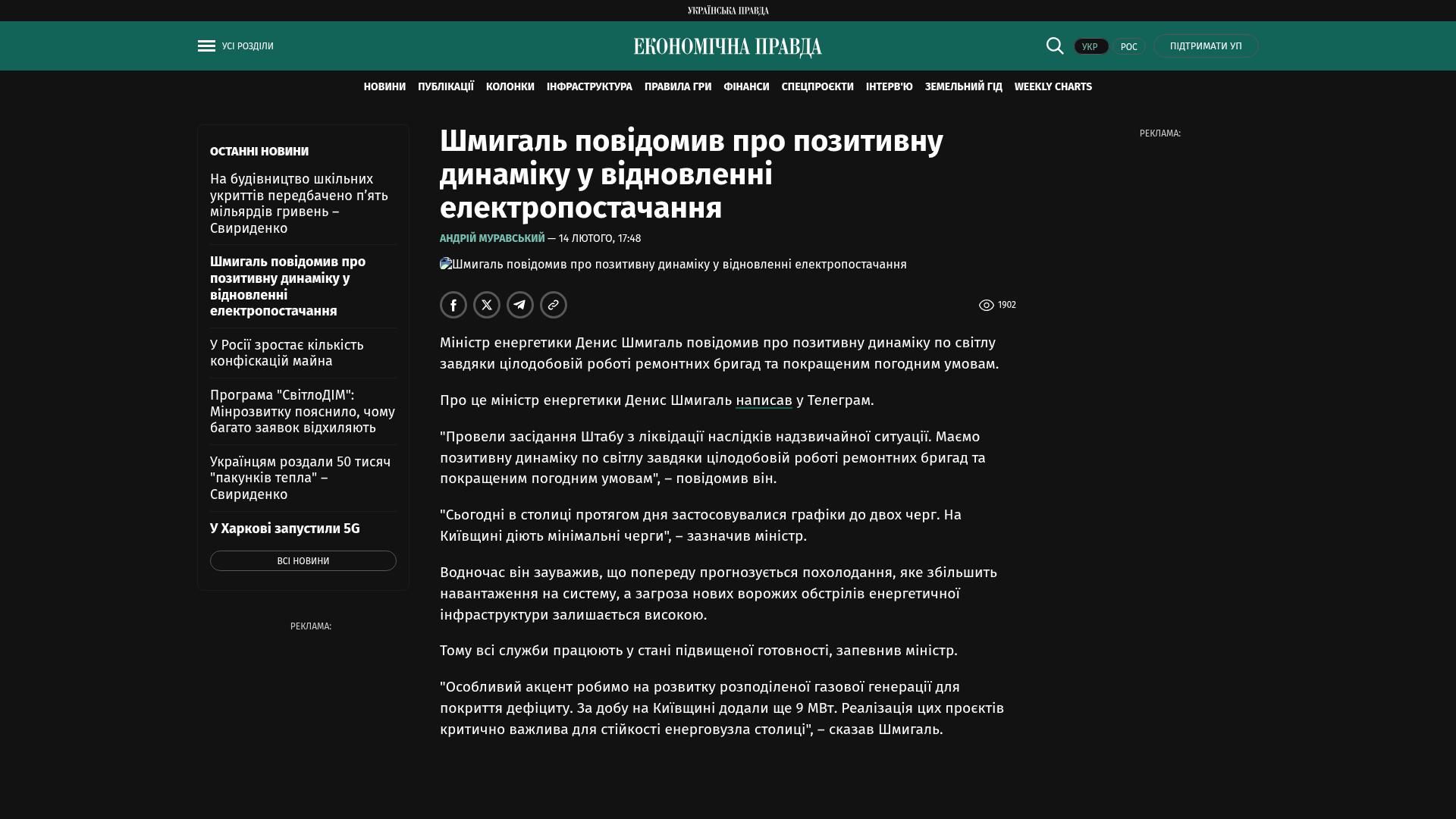The height and width of the screenshot is (819, 1456).
Task: Open the Новини section
Action: [384, 87]
